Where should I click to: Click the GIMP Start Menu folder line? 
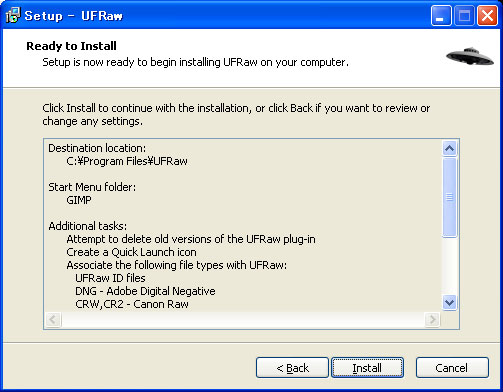point(79,200)
